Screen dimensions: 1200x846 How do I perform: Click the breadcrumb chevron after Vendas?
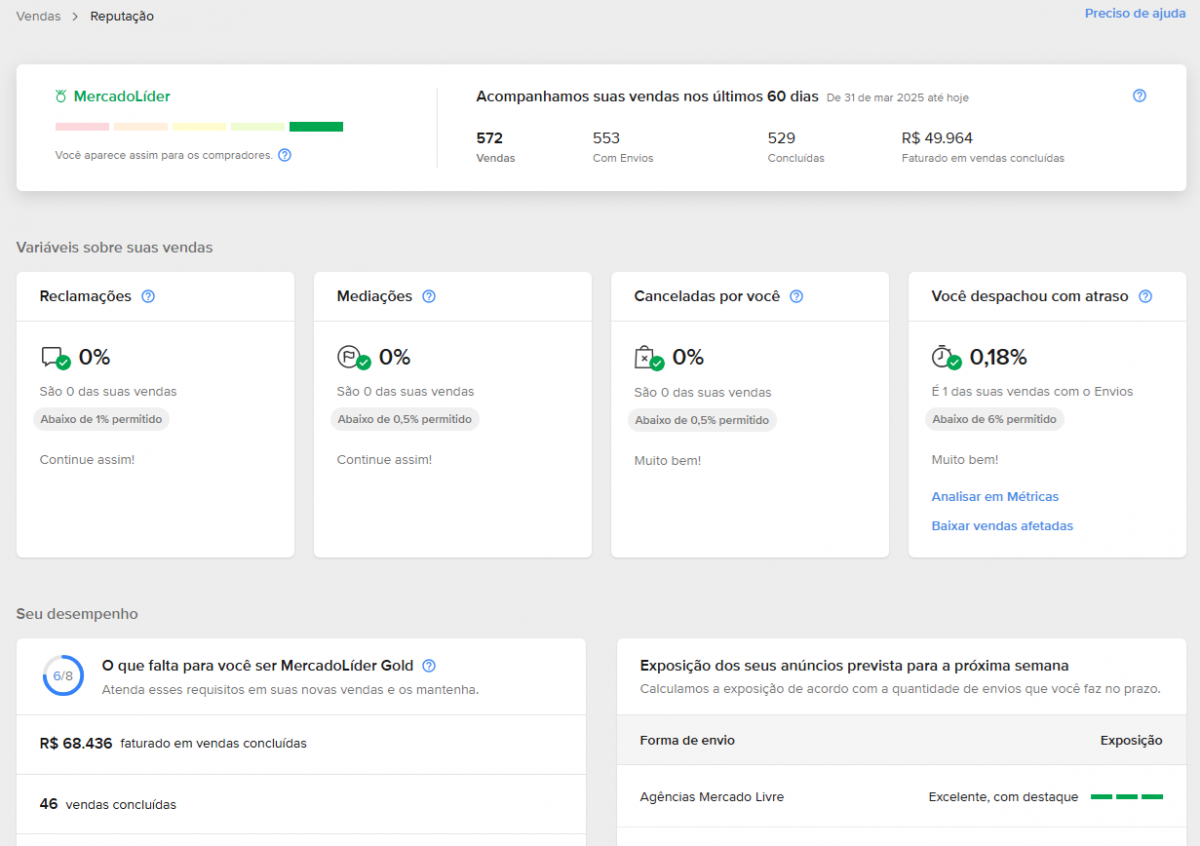75,17
